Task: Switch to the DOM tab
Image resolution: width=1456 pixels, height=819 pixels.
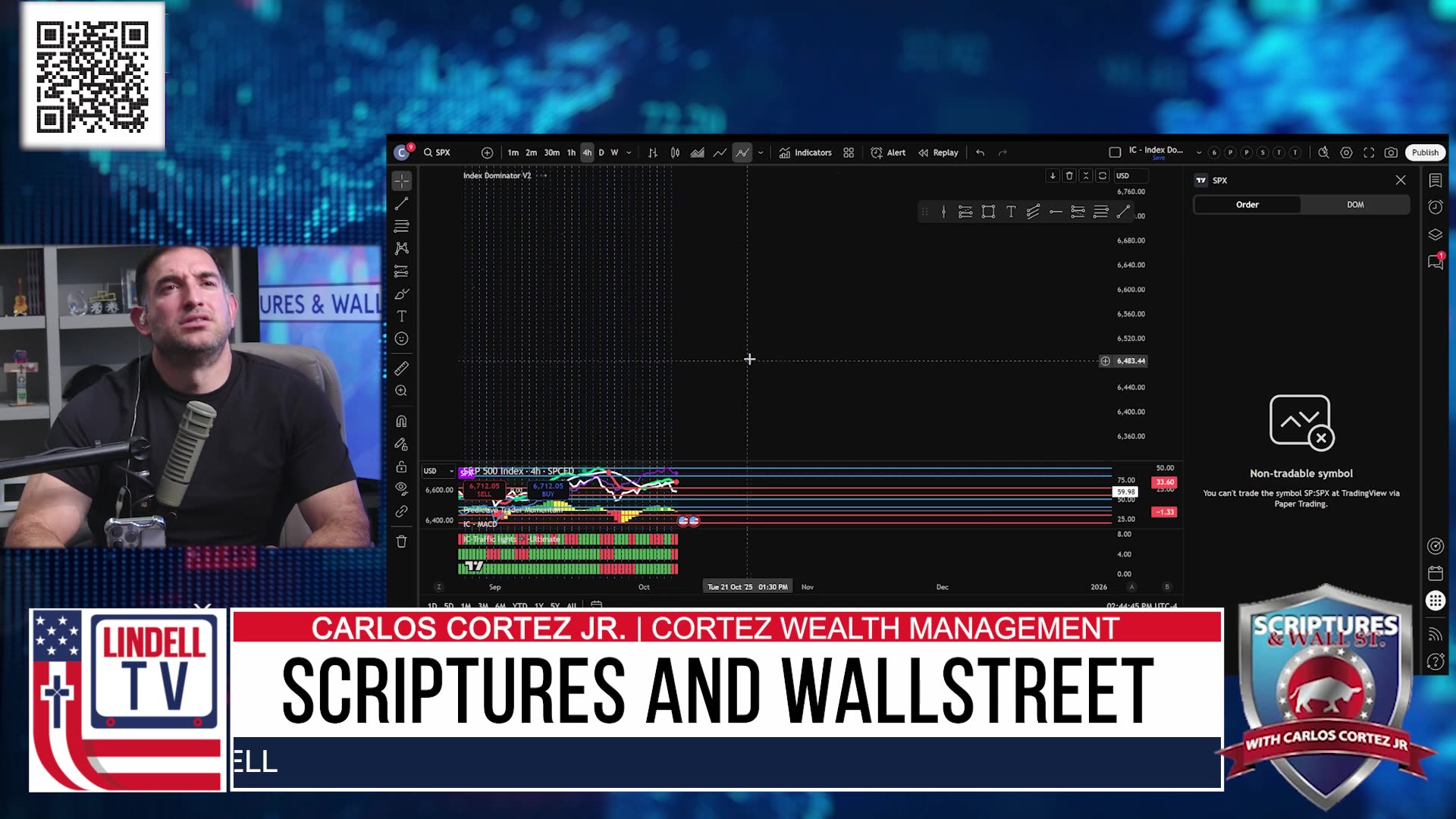Action: pyautogui.click(x=1355, y=205)
